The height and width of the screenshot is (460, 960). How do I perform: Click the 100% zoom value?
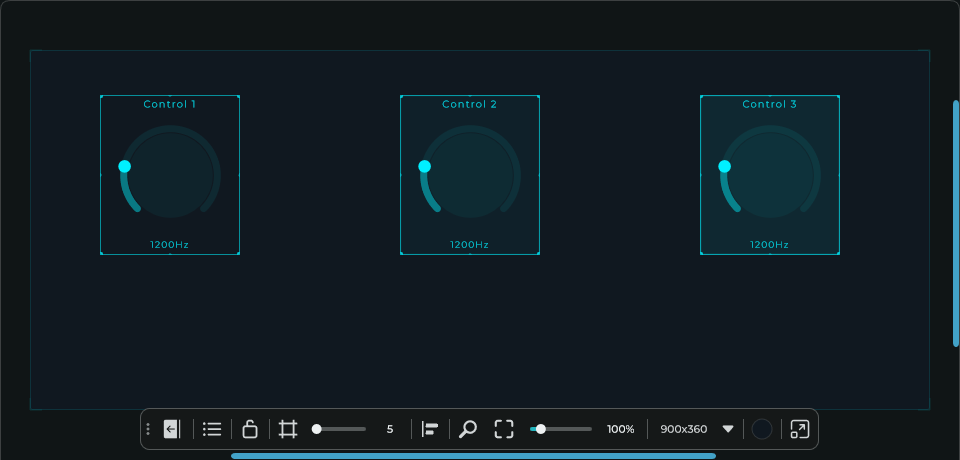coord(621,429)
